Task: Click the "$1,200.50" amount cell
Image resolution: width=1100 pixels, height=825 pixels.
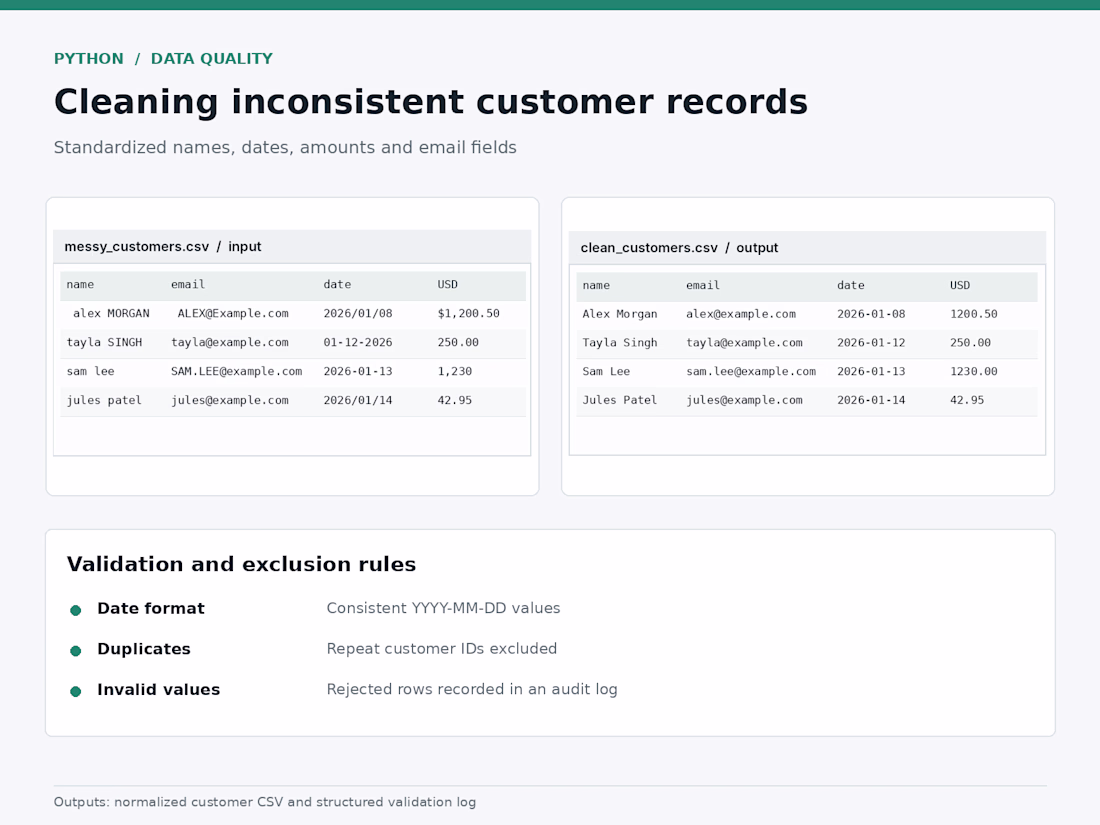Action: 469,313
